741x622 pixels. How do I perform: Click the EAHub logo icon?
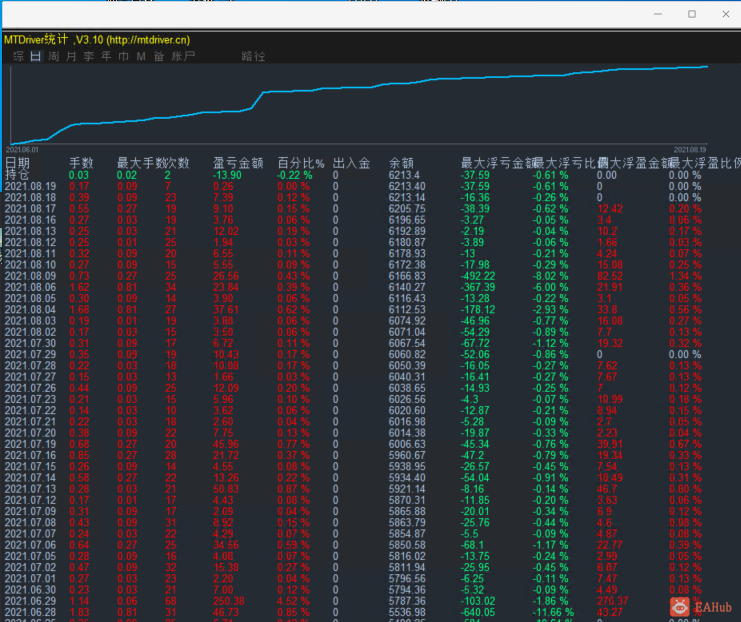pos(680,607)
